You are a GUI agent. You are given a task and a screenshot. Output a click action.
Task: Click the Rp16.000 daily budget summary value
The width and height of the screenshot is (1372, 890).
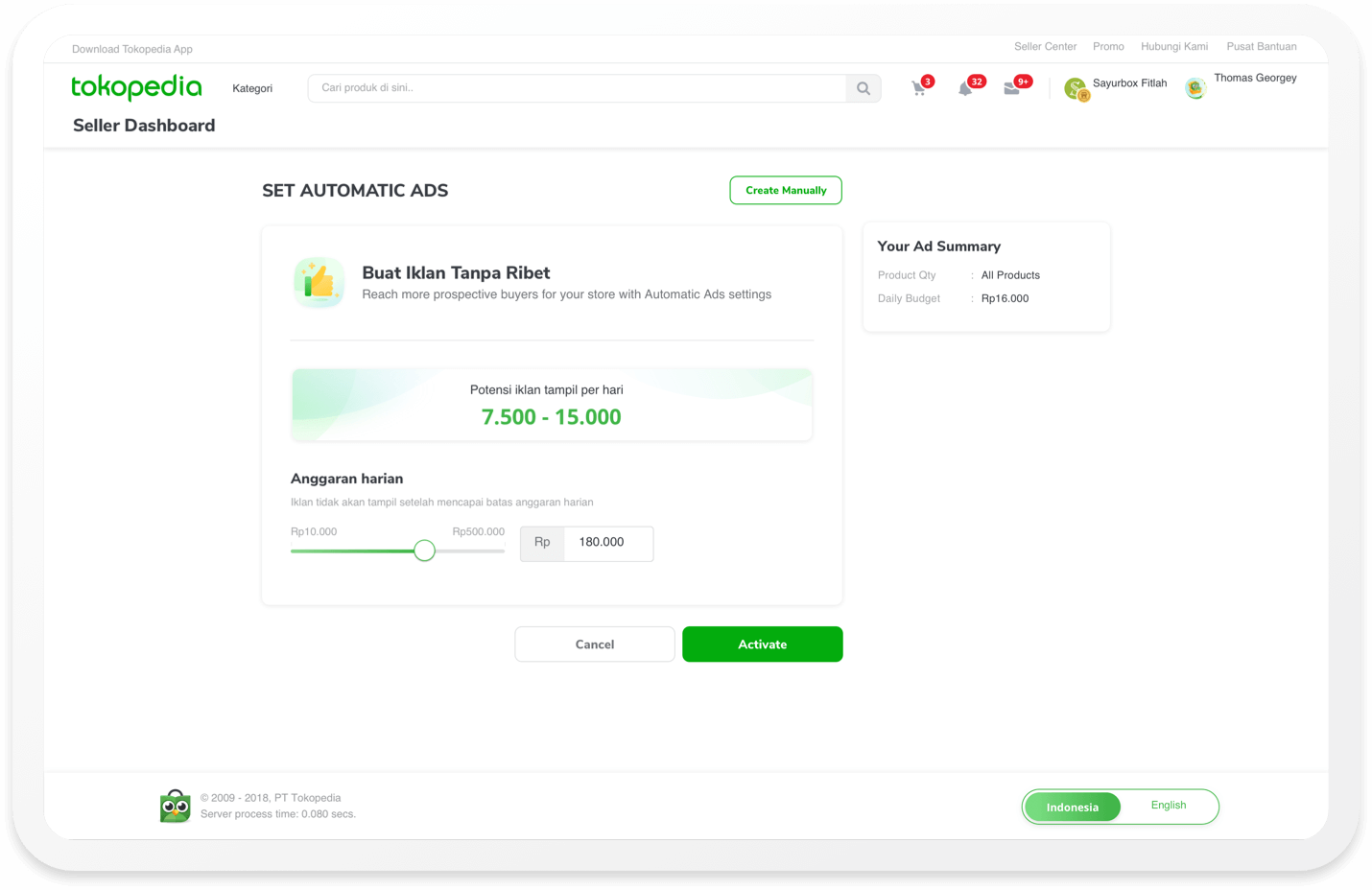[x=1005, y=298]
